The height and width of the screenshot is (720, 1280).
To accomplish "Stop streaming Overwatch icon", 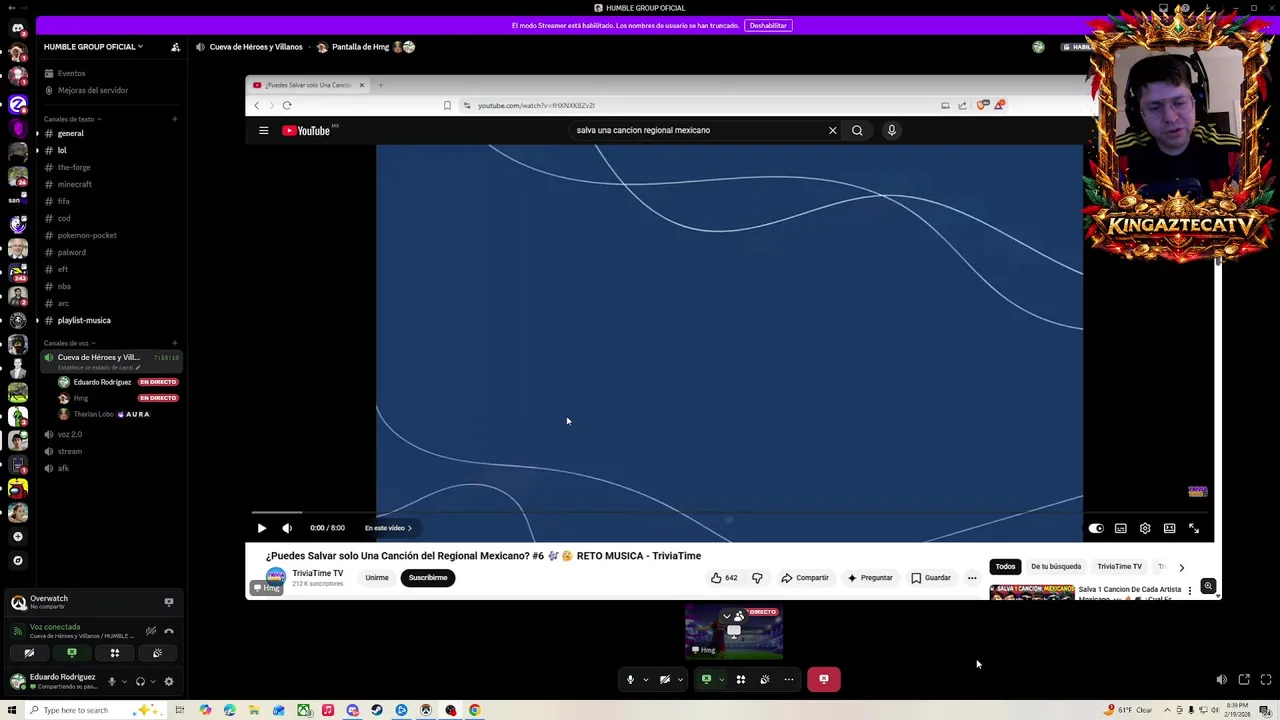I will [169, 602].
